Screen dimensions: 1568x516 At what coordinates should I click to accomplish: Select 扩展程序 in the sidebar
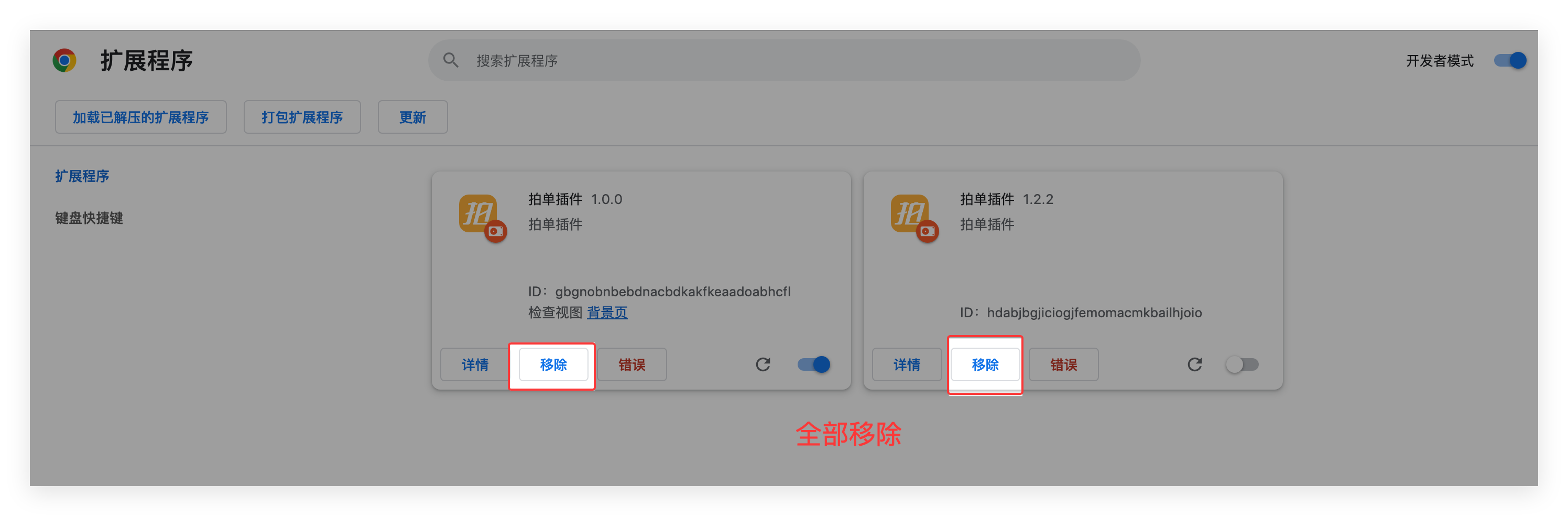pyautogui.click(x=82, y=176)
